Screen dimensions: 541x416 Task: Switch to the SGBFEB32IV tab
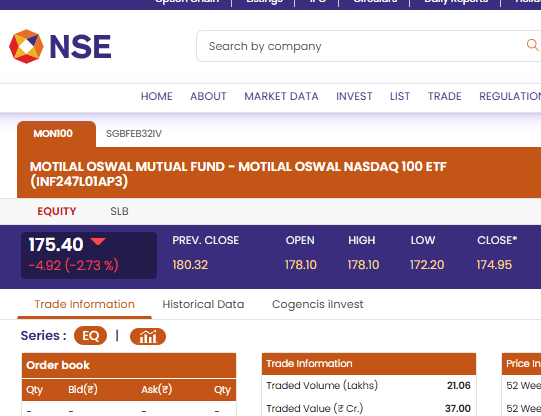[x=134, y=134]
